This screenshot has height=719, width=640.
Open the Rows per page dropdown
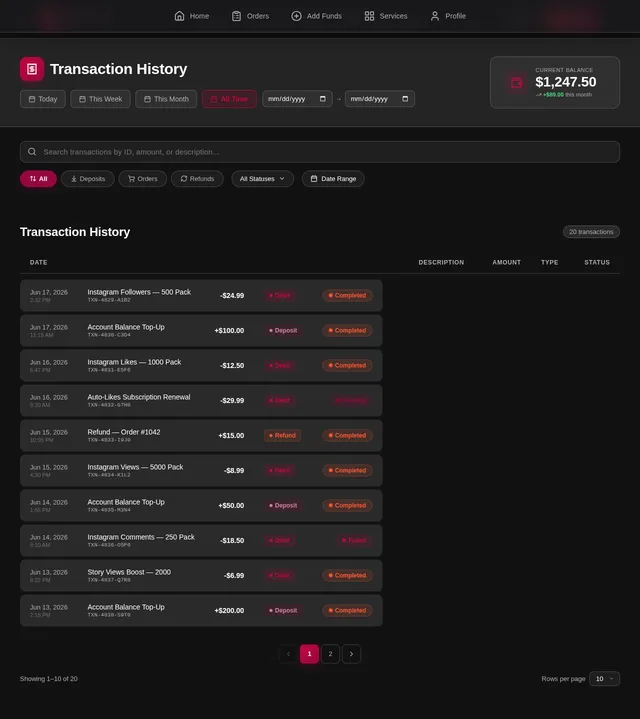coord(604,679)
